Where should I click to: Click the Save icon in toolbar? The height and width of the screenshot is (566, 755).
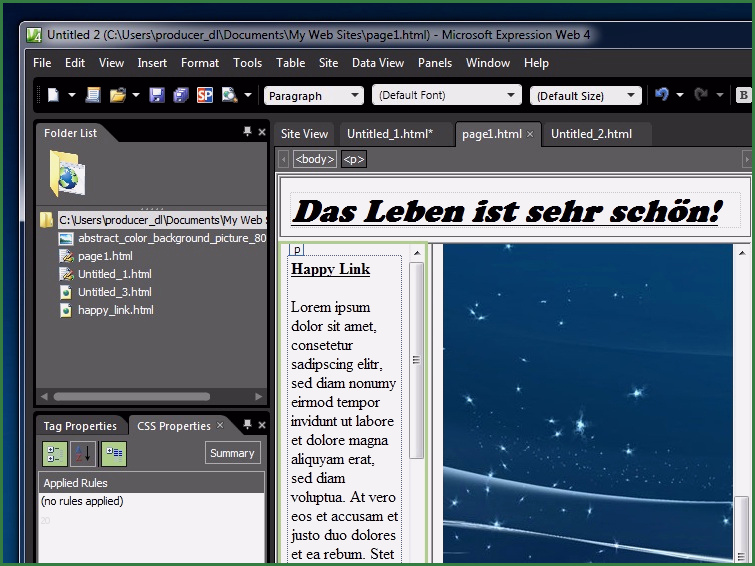tap(157, 96)
